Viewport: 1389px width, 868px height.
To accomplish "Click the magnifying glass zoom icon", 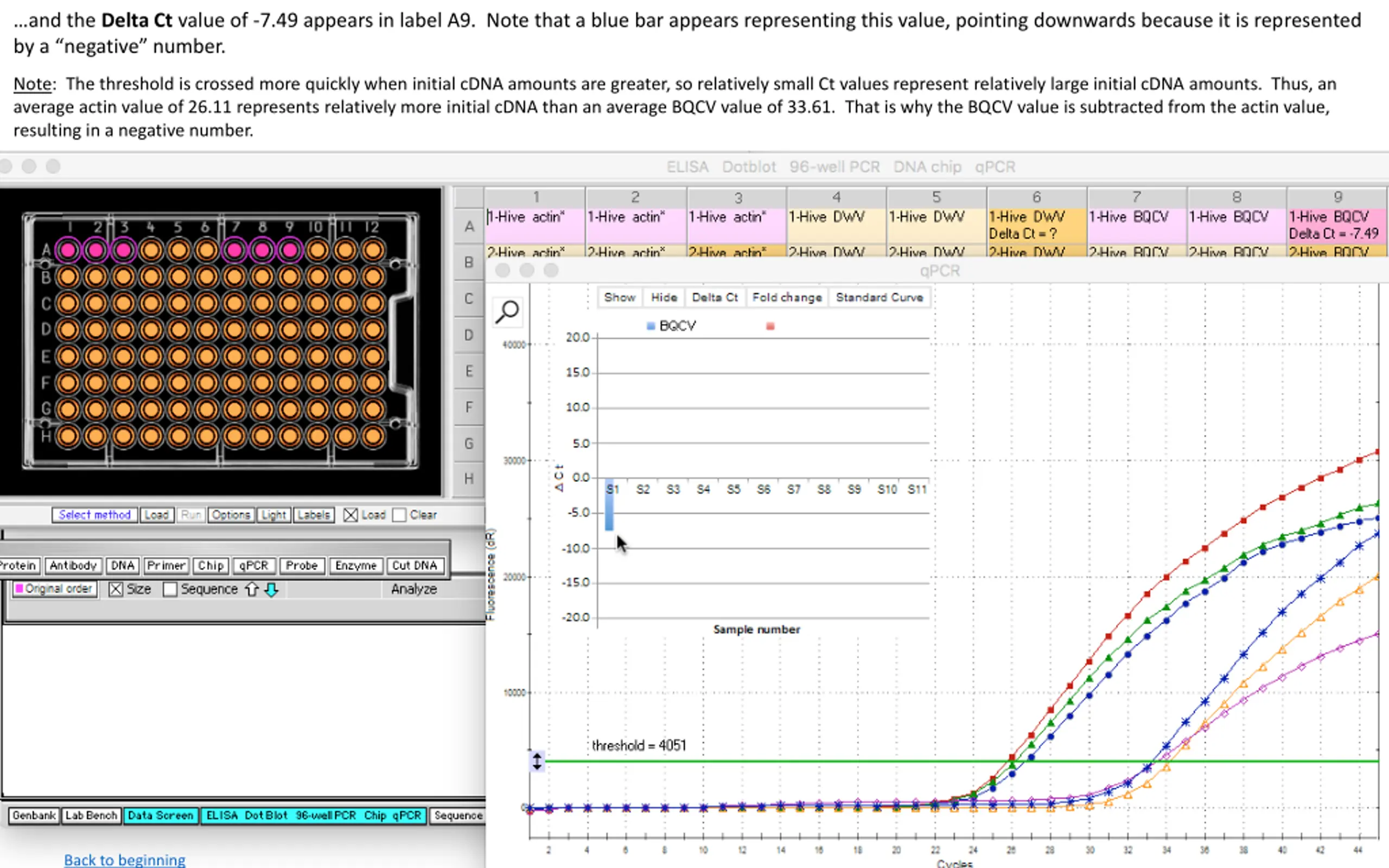I will pos(507,312).
